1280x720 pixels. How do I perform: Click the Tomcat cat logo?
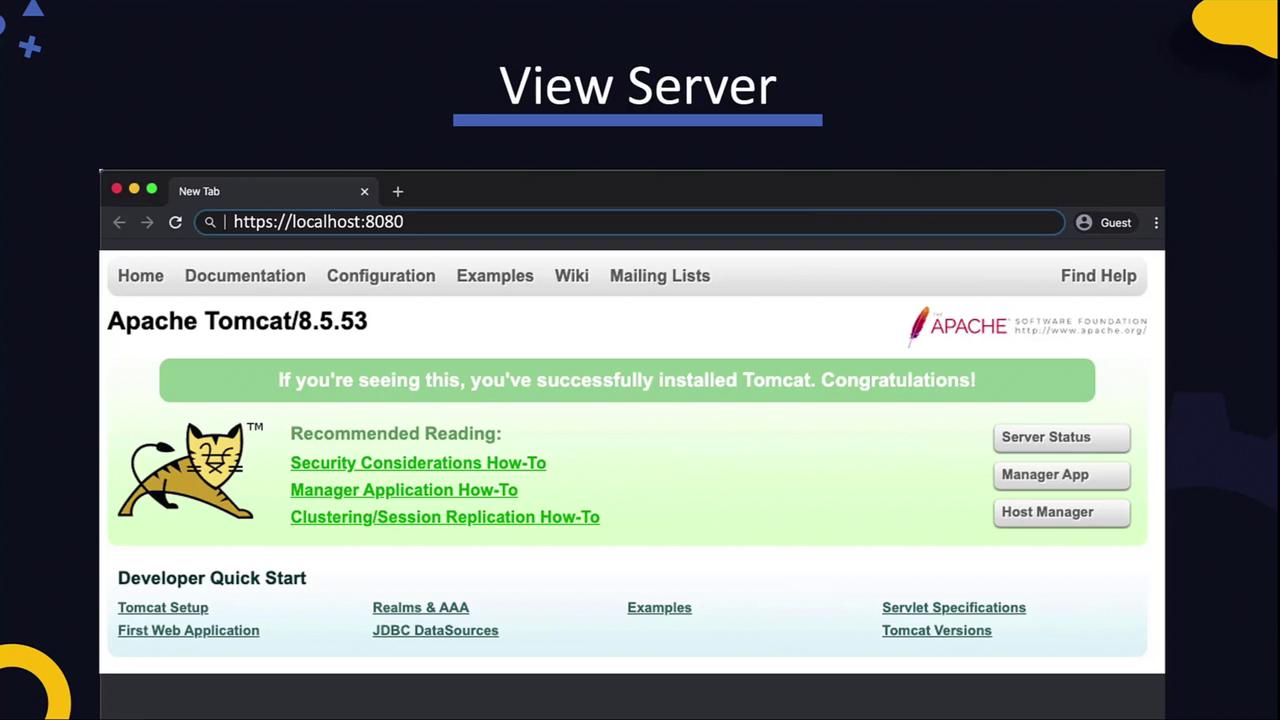coord(191,470)
